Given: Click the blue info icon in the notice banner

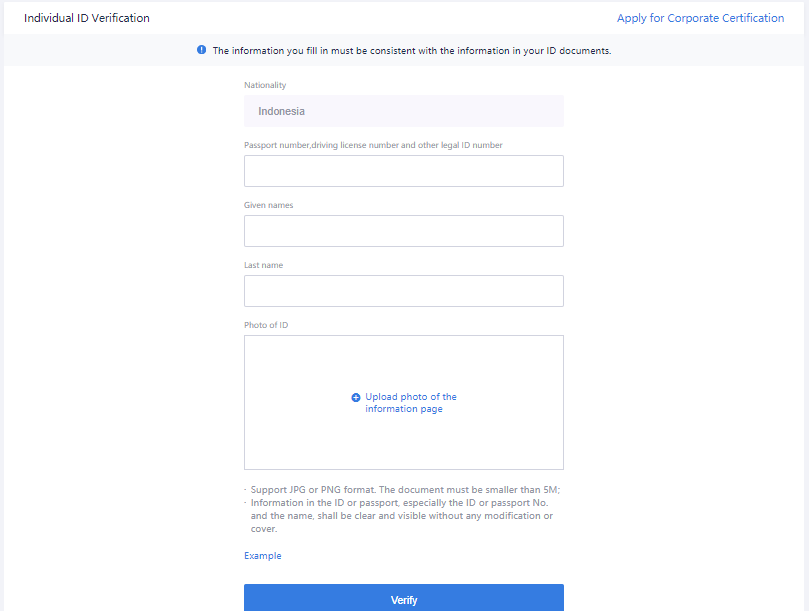Looking at the screenshot, I should click(202, 50).
